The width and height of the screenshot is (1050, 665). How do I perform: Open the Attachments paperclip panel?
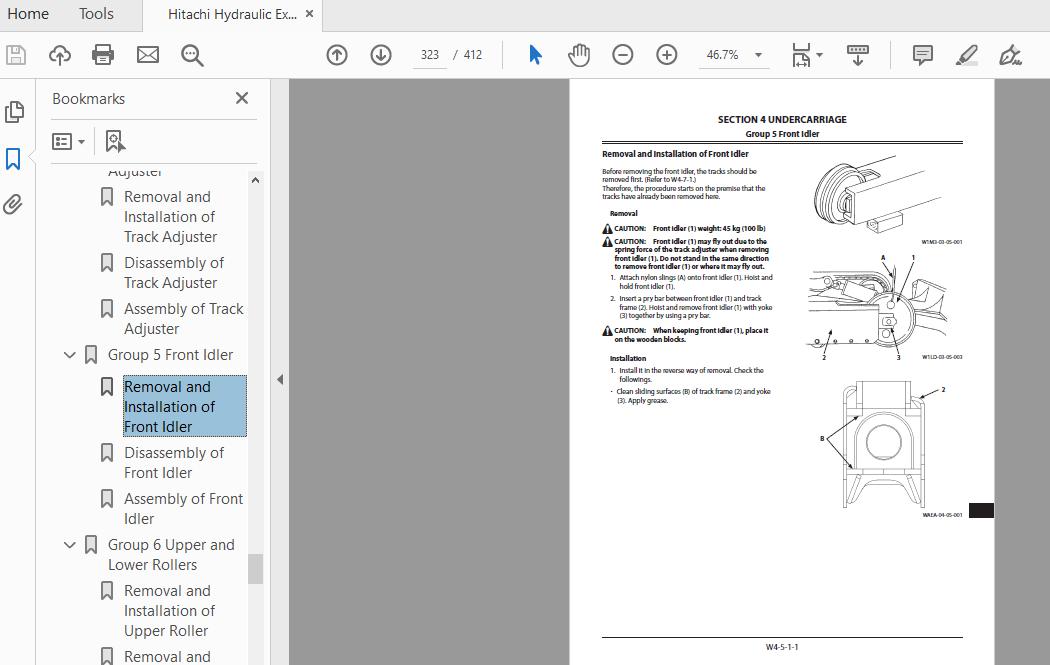point(13,204)
